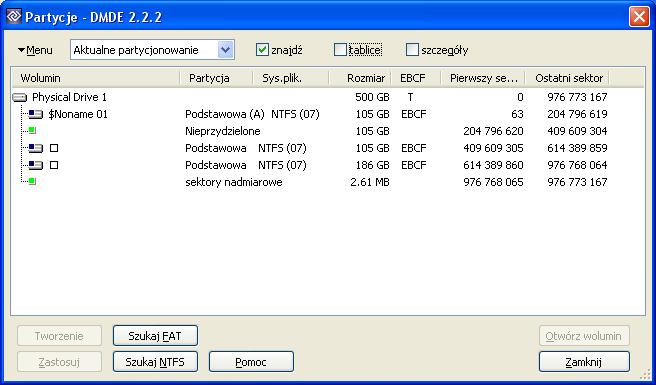The image size is (656, 385).
Task: Open help with the Pomoc button
Action: (251, 362)
